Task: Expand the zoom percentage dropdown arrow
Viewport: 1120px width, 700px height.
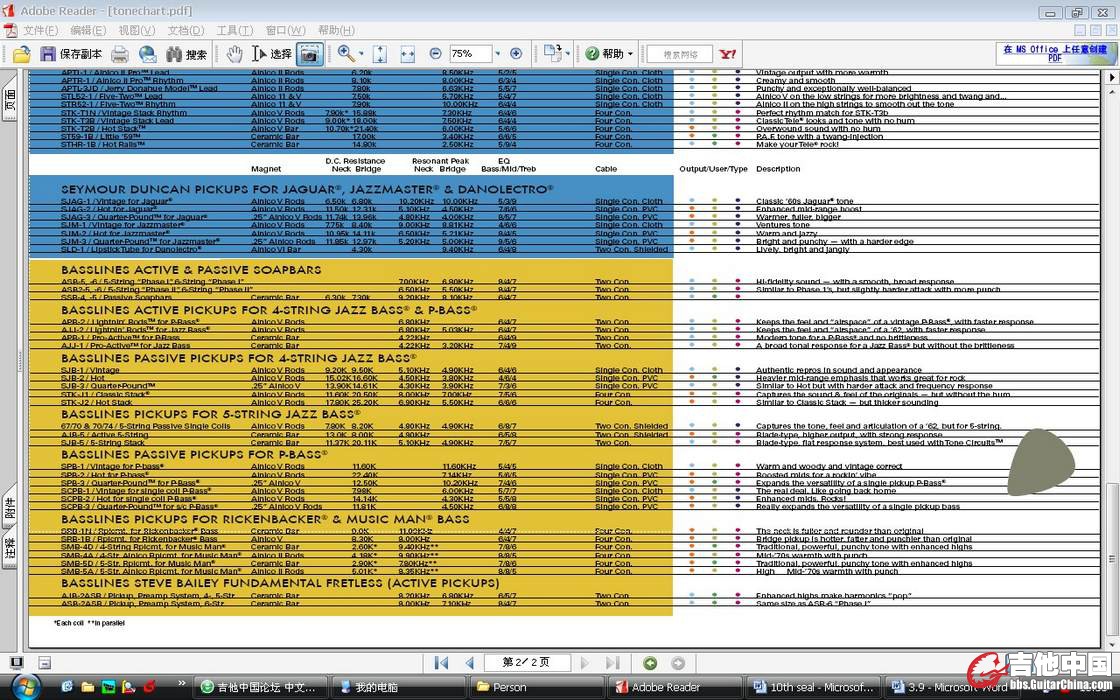Action: coord(498,54)
